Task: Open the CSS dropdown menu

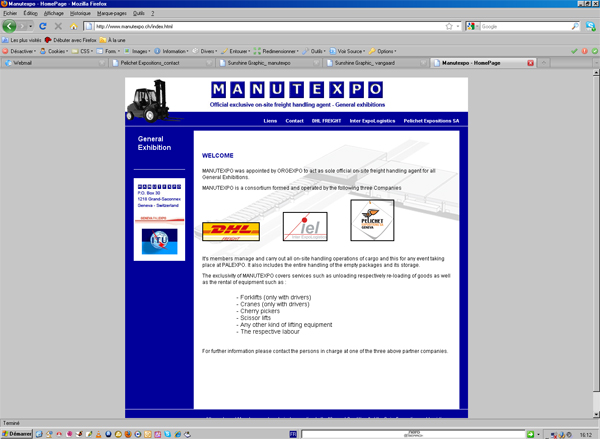Action: coord(82,51)
